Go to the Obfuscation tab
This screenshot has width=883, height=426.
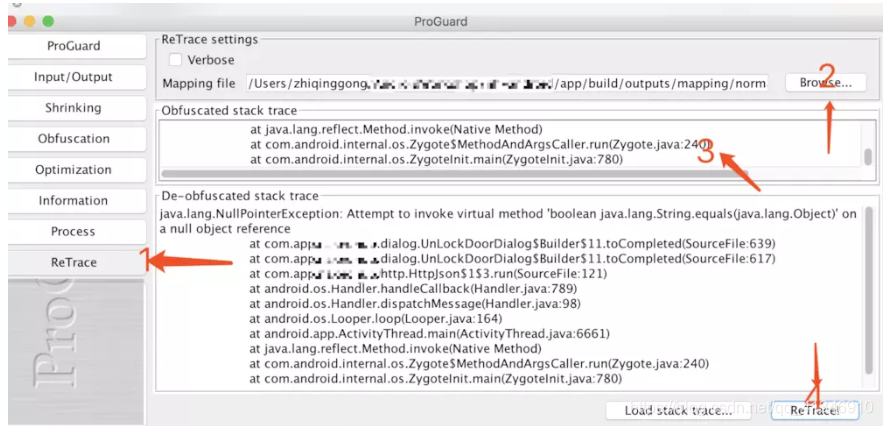tap(74, 139)
